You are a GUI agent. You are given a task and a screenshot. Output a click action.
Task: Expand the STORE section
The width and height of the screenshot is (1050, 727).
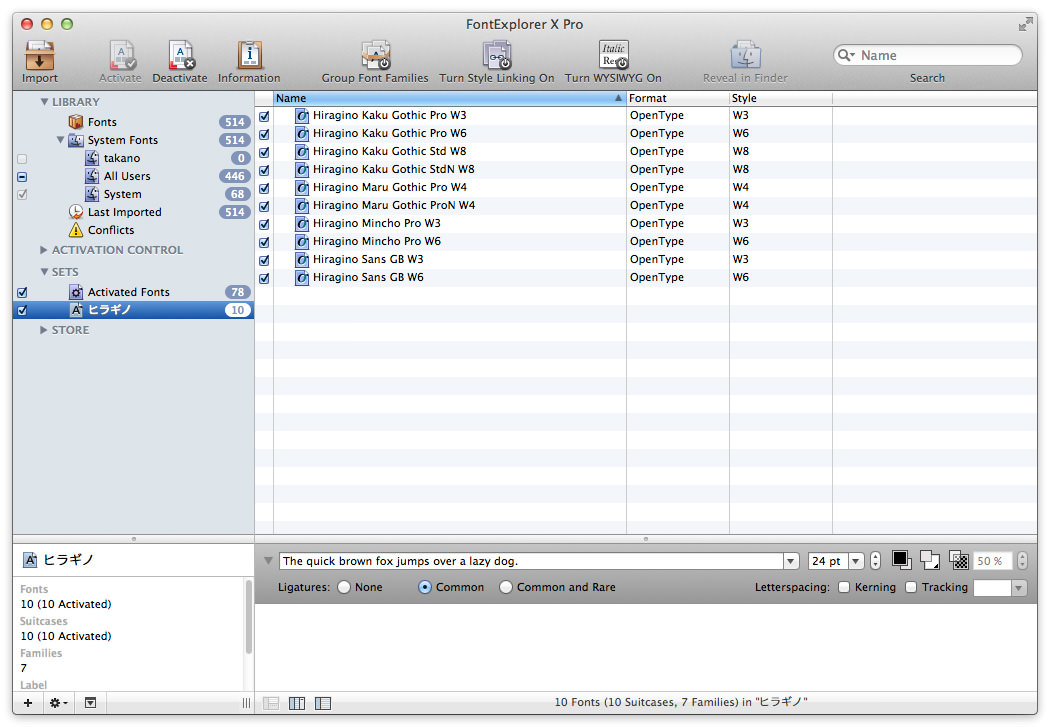[44, 330]
